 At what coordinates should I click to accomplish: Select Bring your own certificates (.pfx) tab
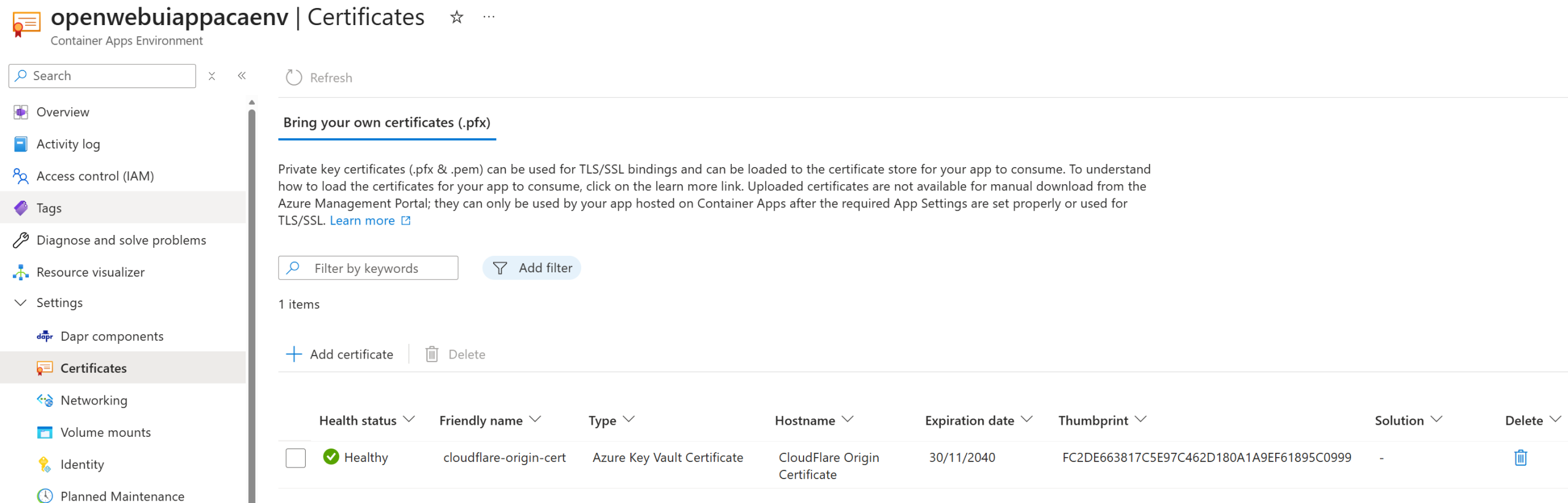(x=386, y=122)
